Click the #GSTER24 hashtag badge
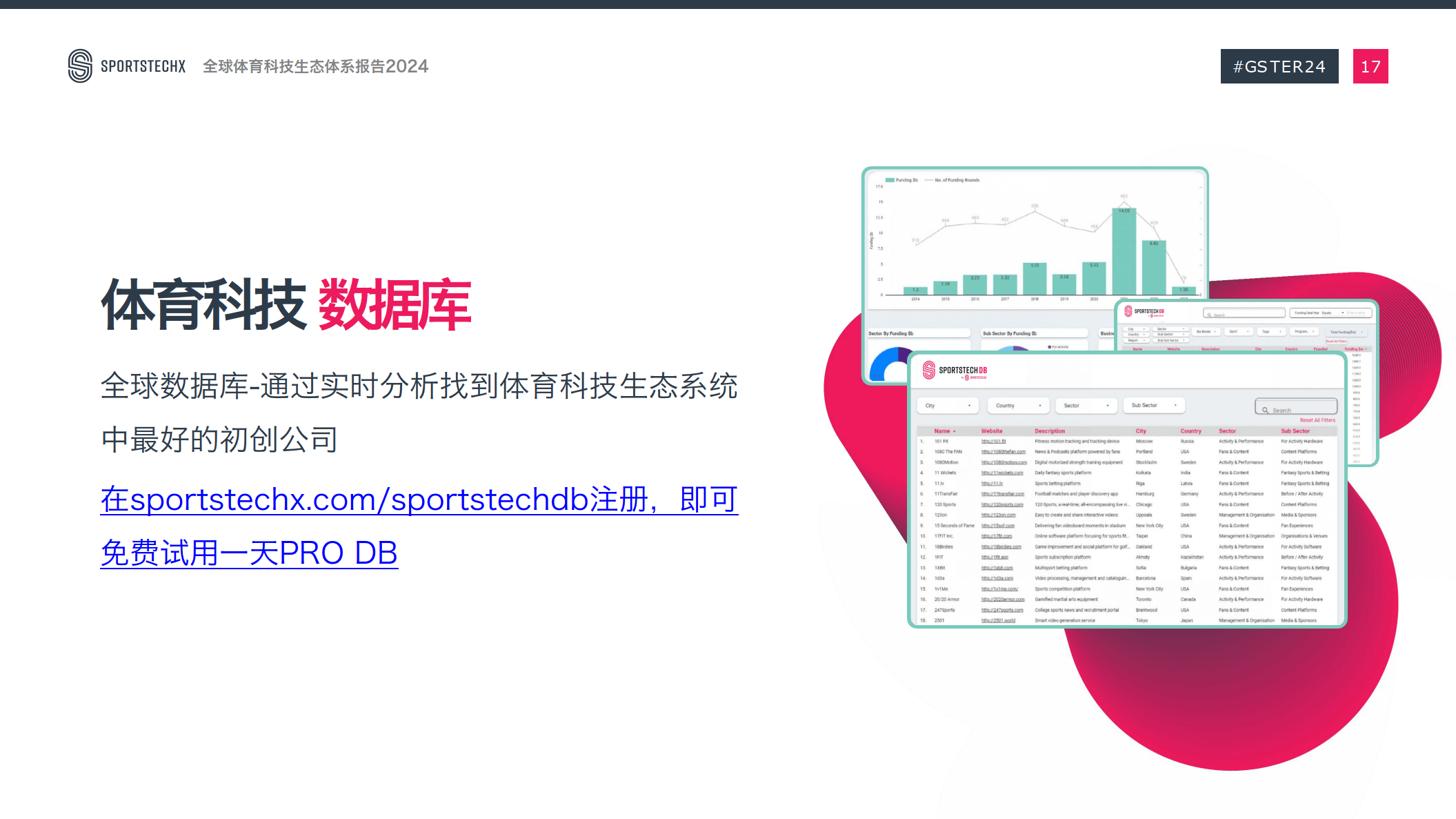 [1279, 66]
